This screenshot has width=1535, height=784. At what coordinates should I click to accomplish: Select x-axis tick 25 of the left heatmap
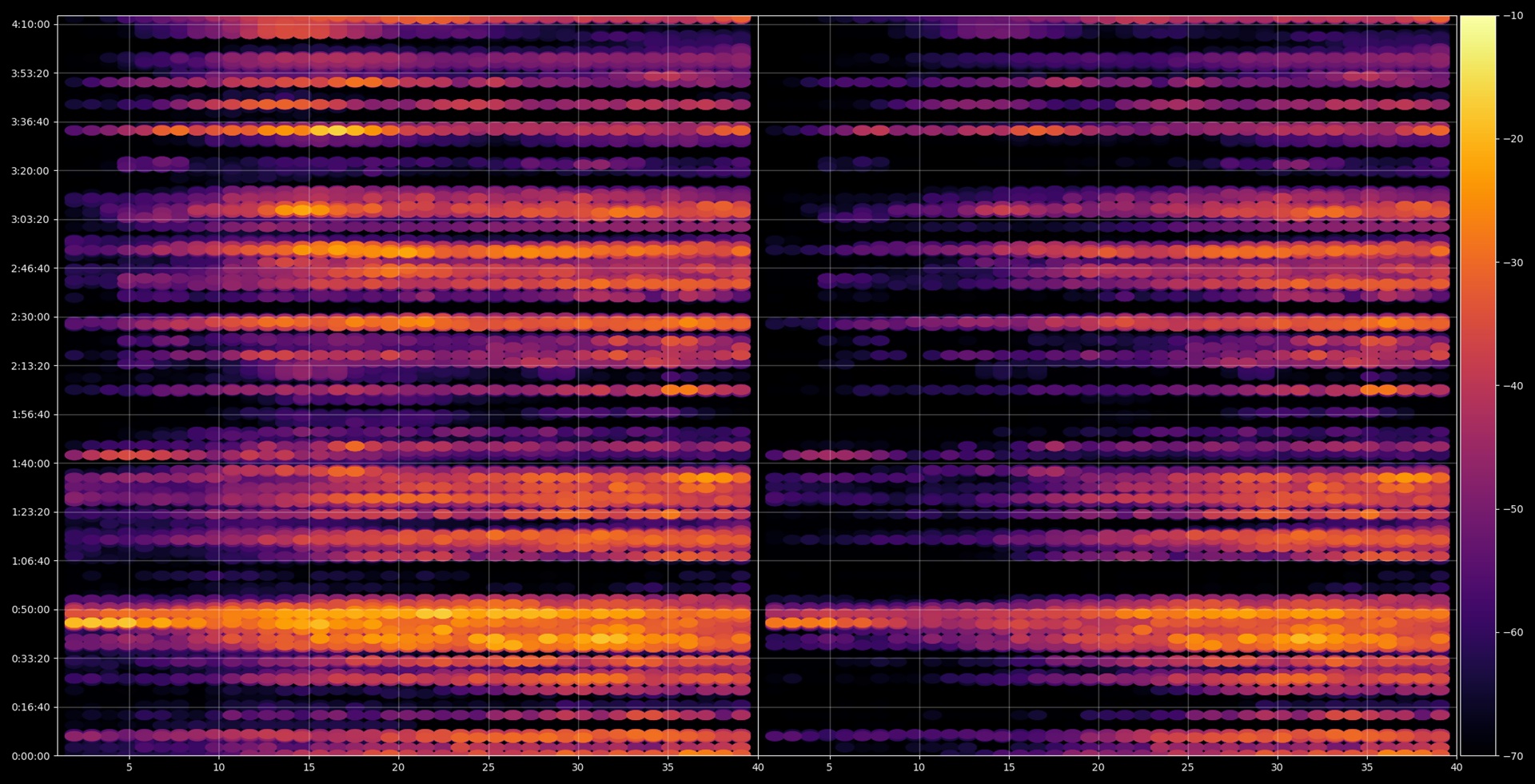[x=488, y=767]
